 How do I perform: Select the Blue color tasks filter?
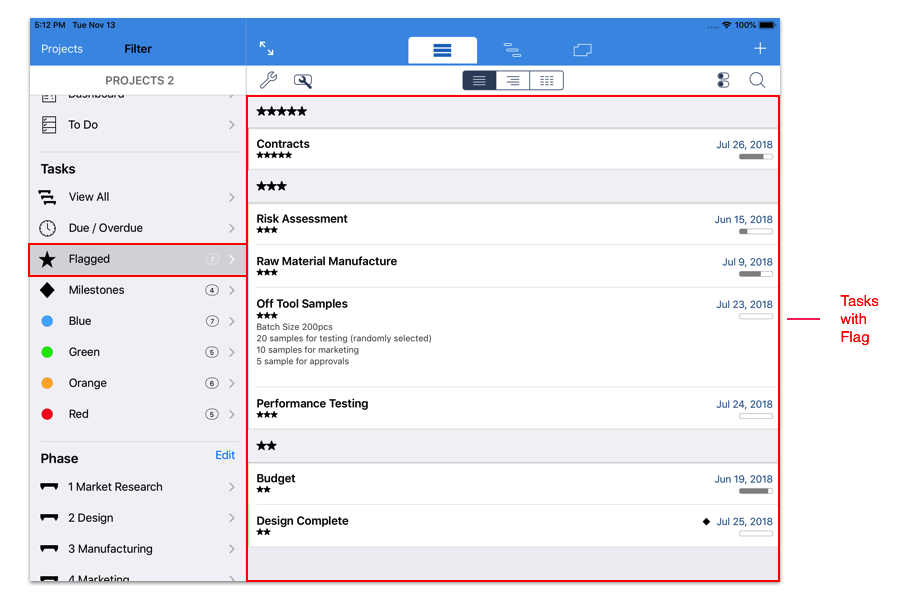(x=80, y=321)
